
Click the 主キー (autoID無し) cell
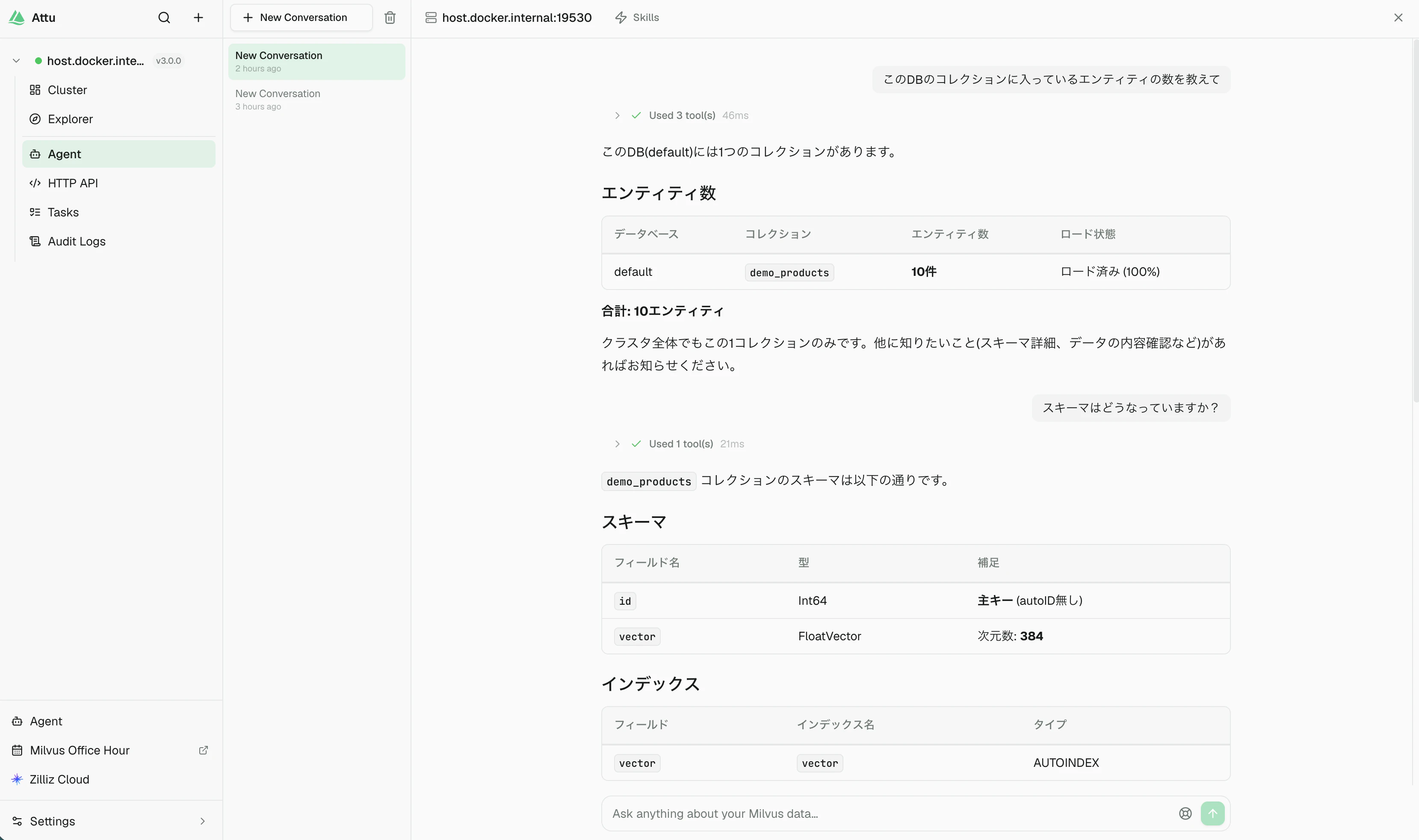tap(1029, 600)
